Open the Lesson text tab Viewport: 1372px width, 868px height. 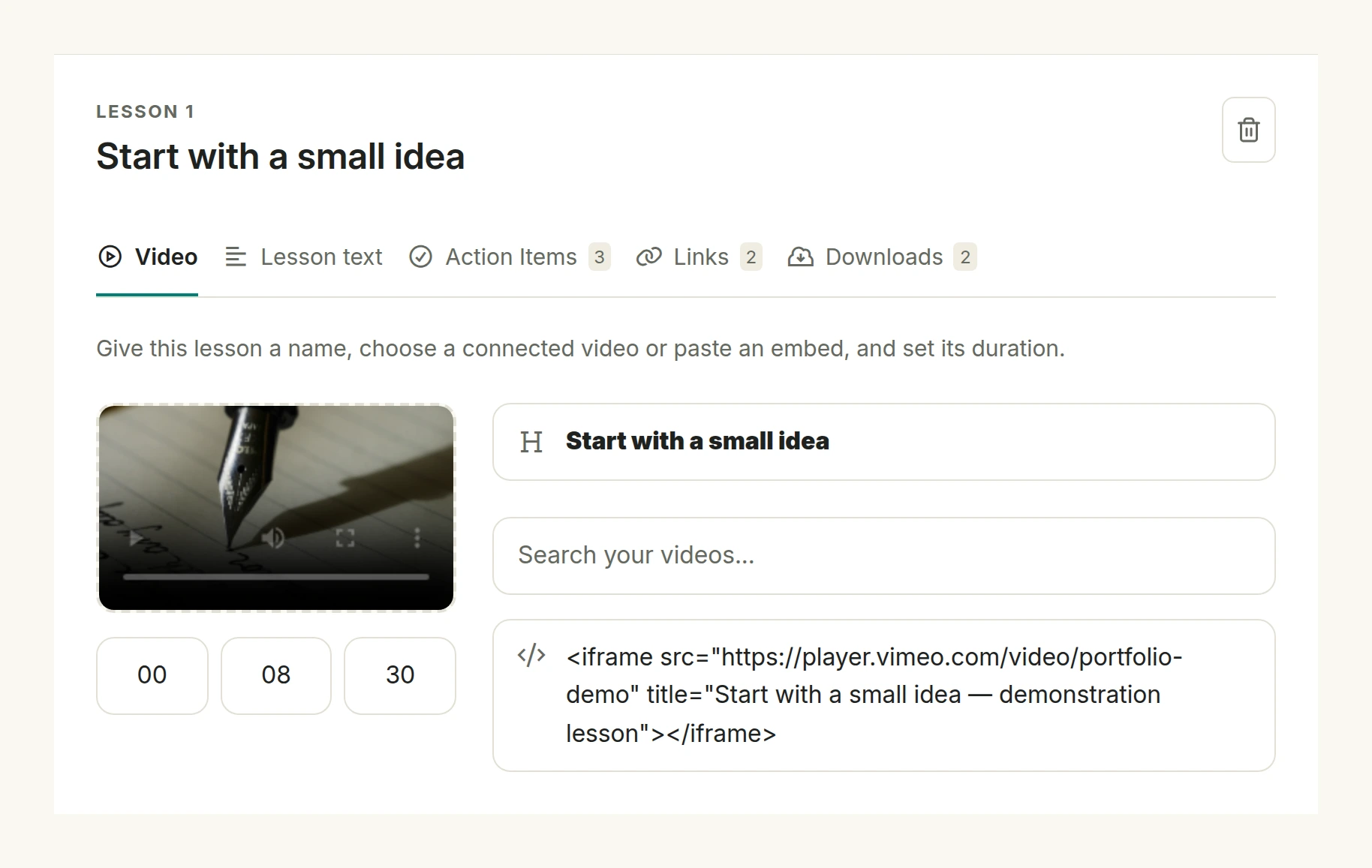point(304,257)
